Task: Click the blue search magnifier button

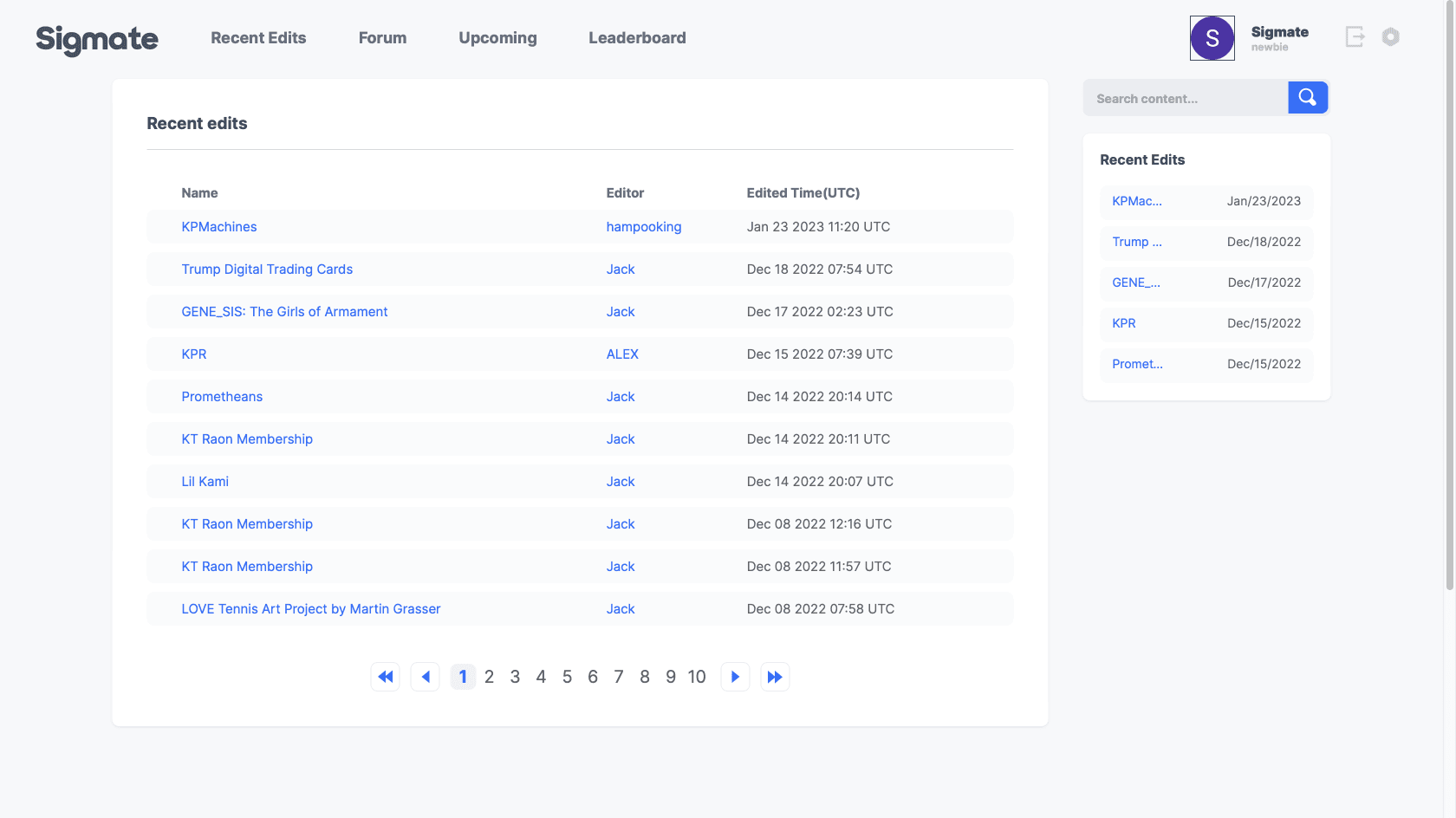Action: pos(1308,98)
